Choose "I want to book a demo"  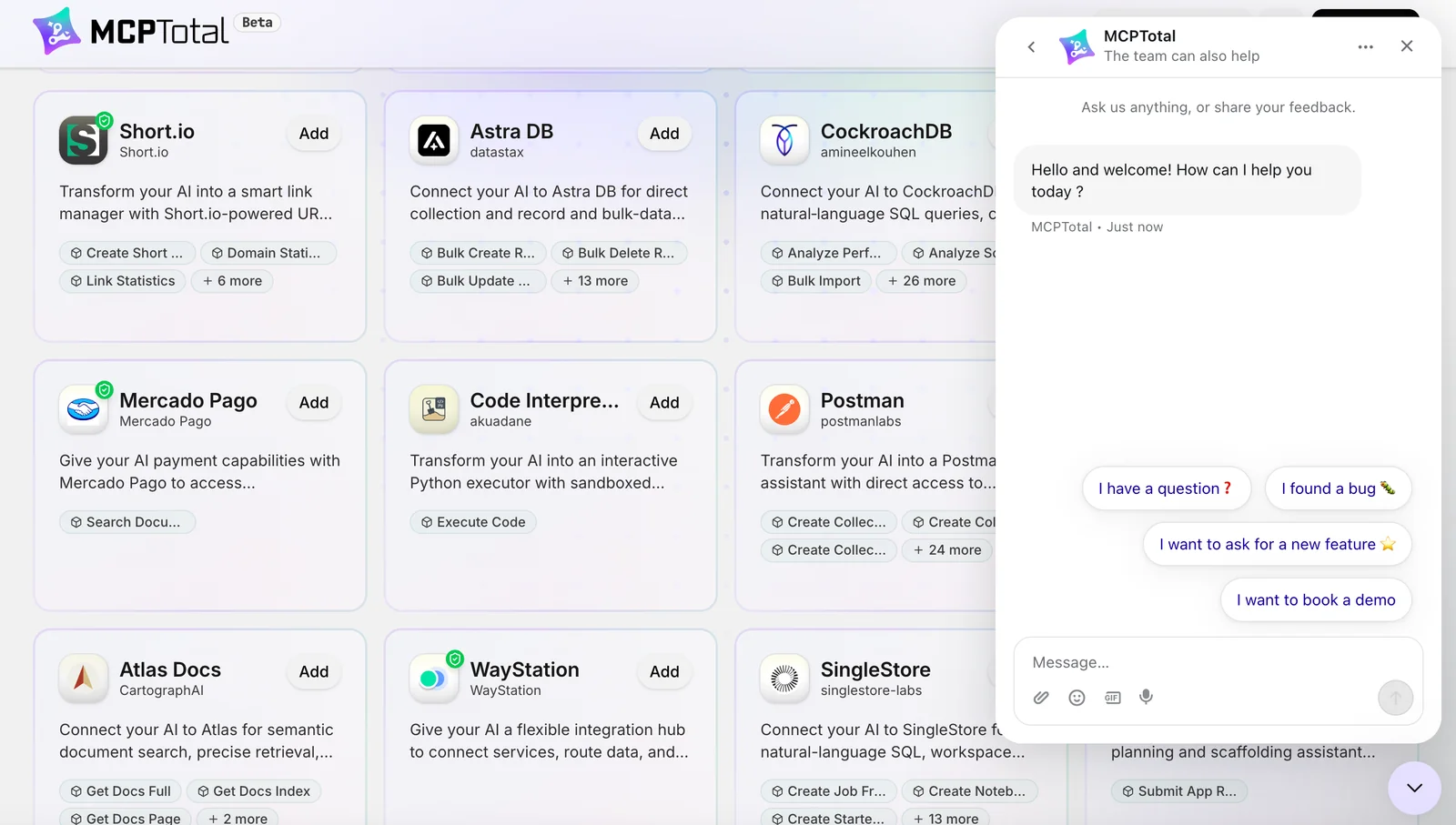(1315, 600)
